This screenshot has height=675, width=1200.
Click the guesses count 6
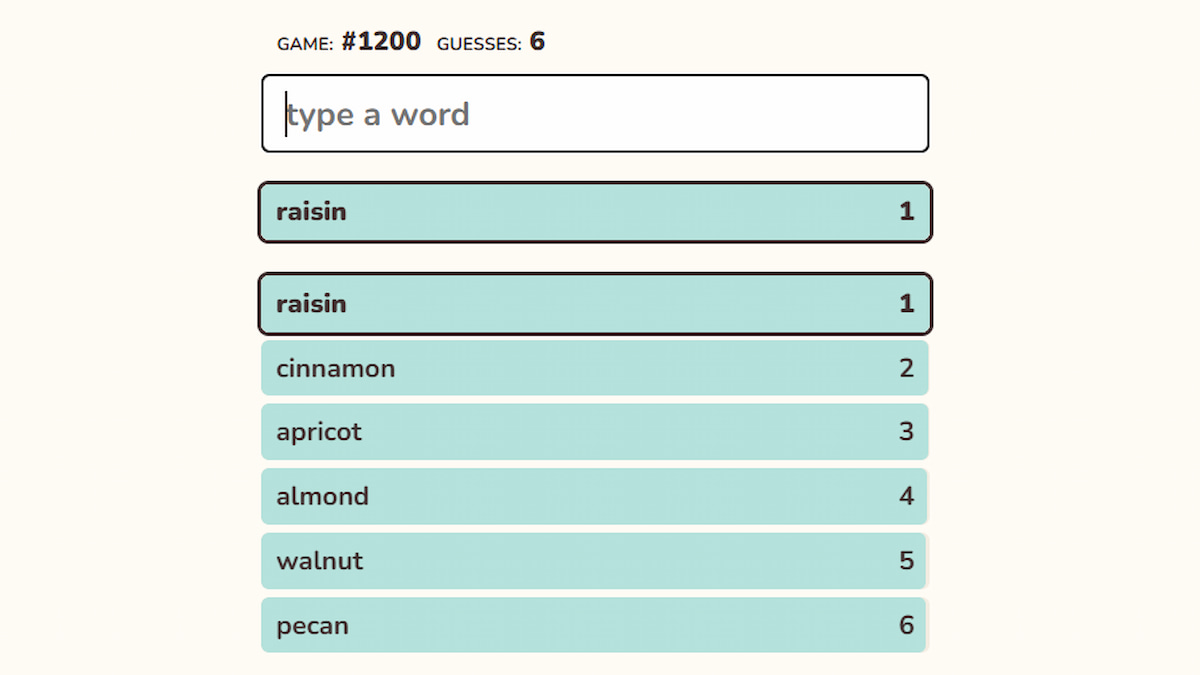pyautogui.click(x=537, y=42)
